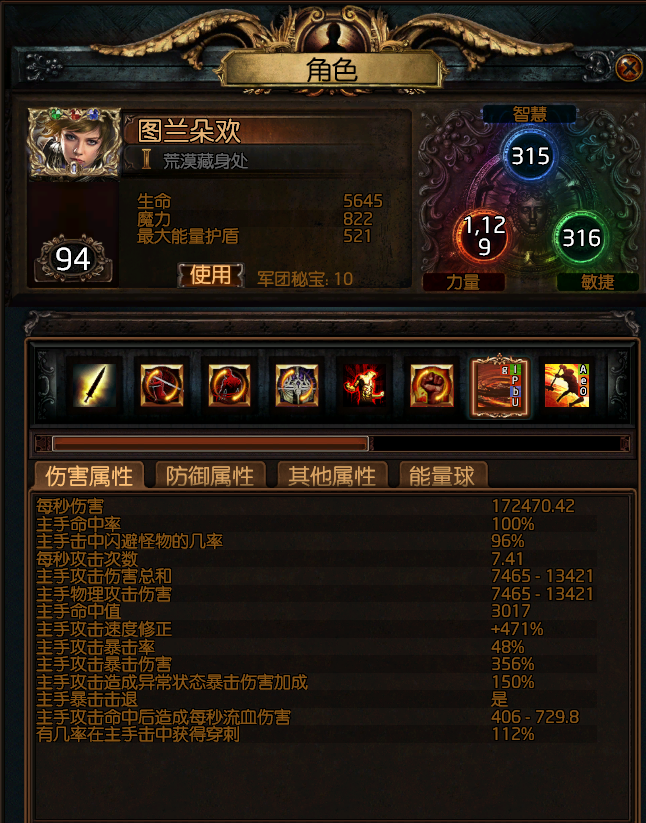Viewport: 646px width, 823px height.
Task: Select the second skill icon with red swordsman
Action: (x=162, y=386)
